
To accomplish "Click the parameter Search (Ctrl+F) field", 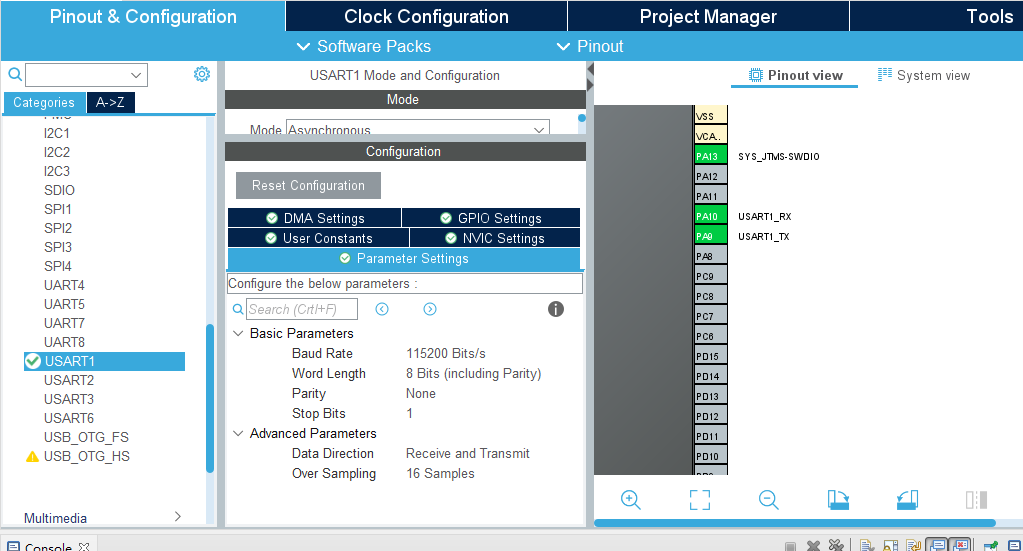I will [301, 309].
